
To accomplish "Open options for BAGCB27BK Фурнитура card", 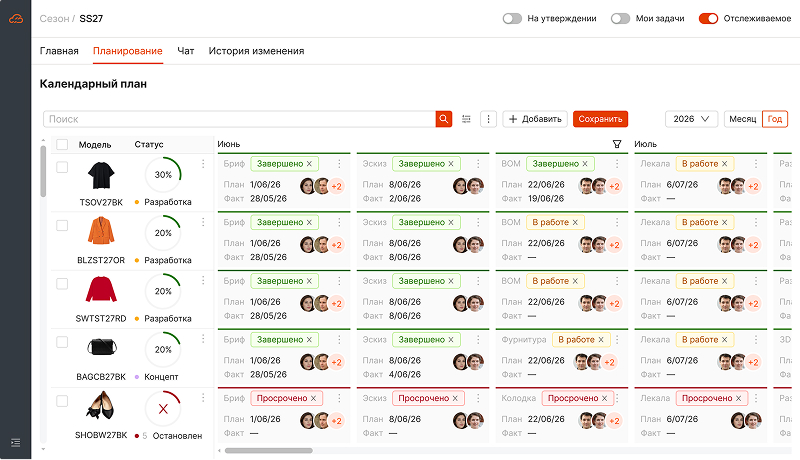I will pos(617,340).
